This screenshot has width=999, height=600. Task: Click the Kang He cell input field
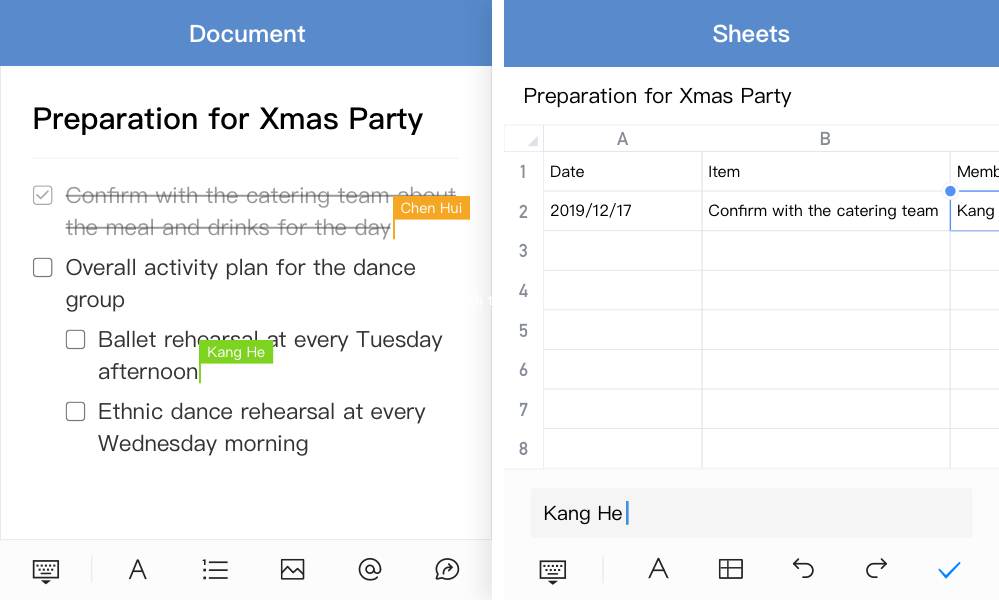pos(750,513)
